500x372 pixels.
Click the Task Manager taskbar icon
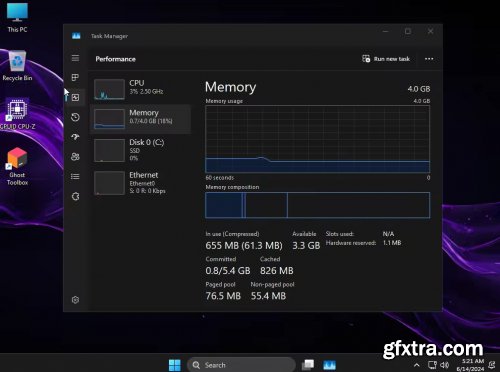(x=329, y=365)
